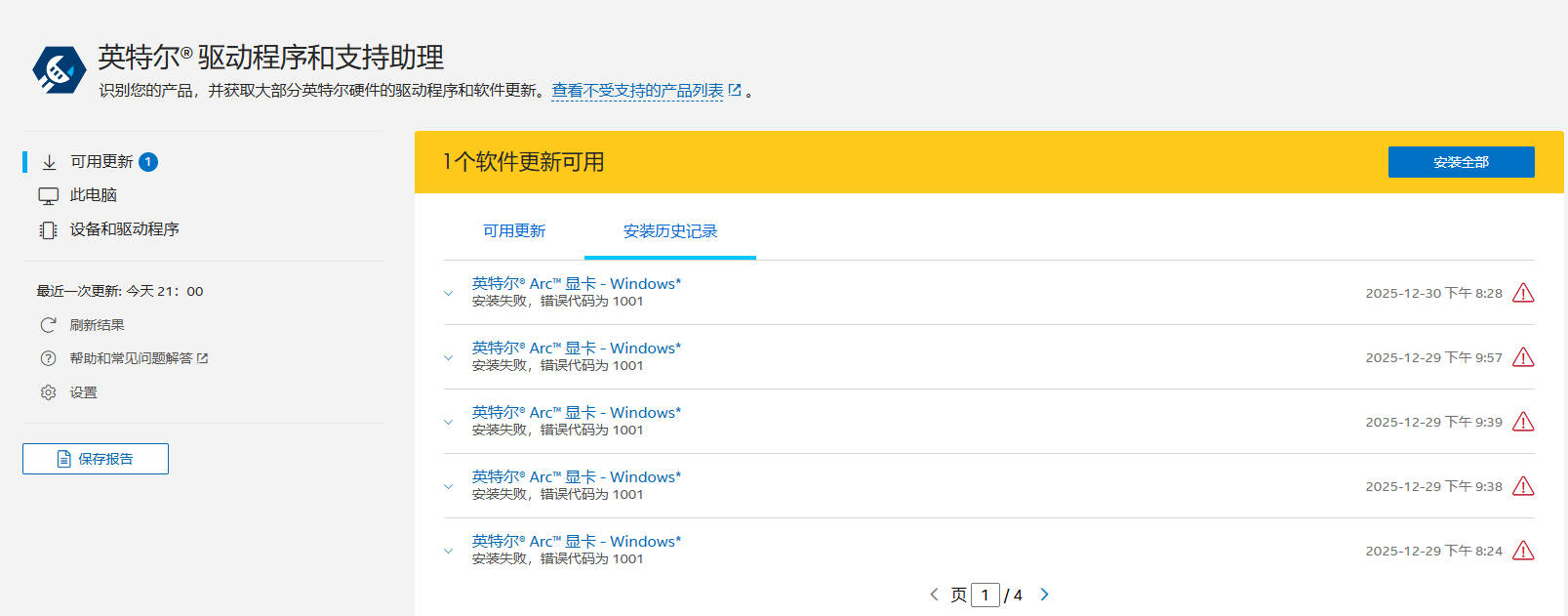The image size is (1568, 616).
Task: Expand the 2025-12-29 下午 8:24 history entry
Action: tap(449, 551)
